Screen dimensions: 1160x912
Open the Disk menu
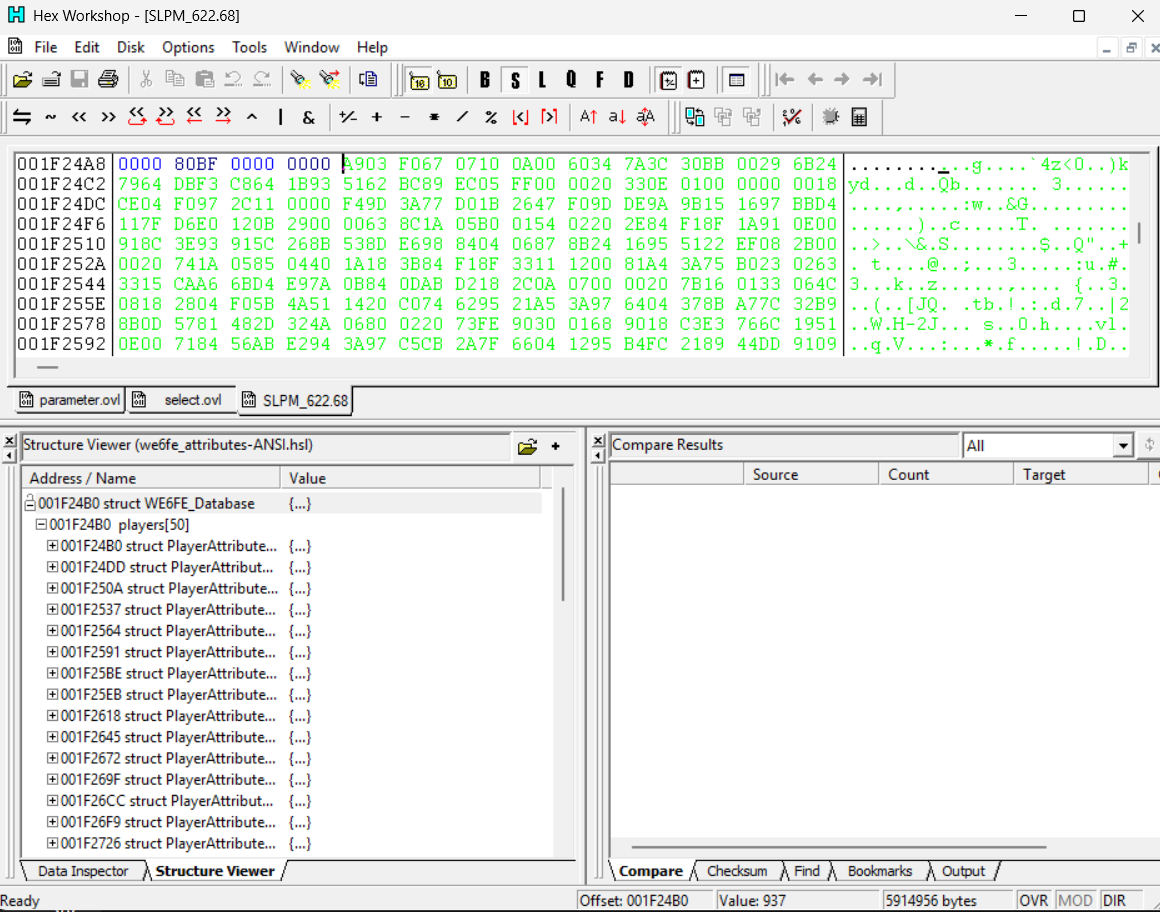click(130, 47)
